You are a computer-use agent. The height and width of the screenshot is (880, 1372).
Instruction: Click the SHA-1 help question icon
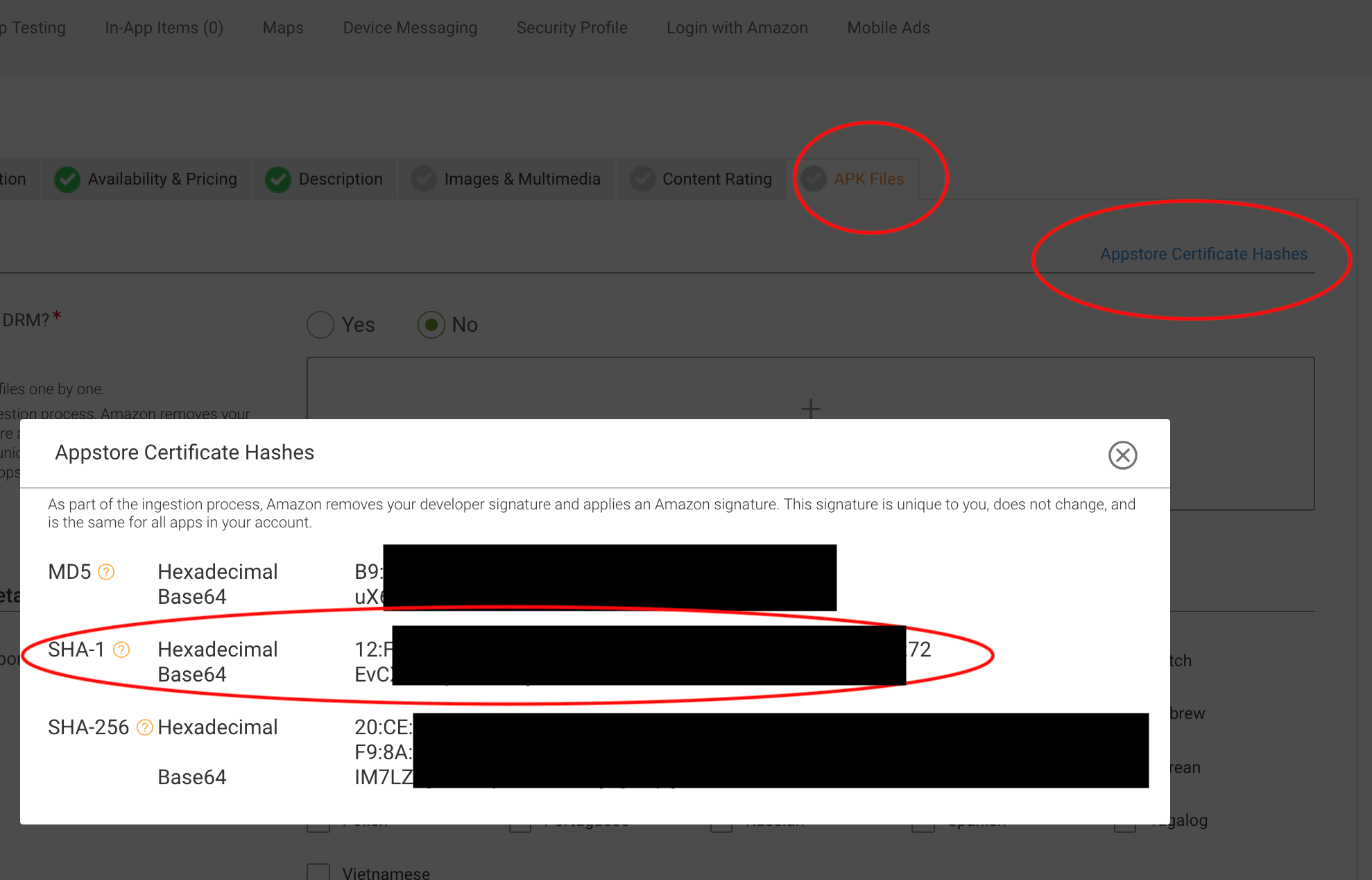tap(121, 650)
